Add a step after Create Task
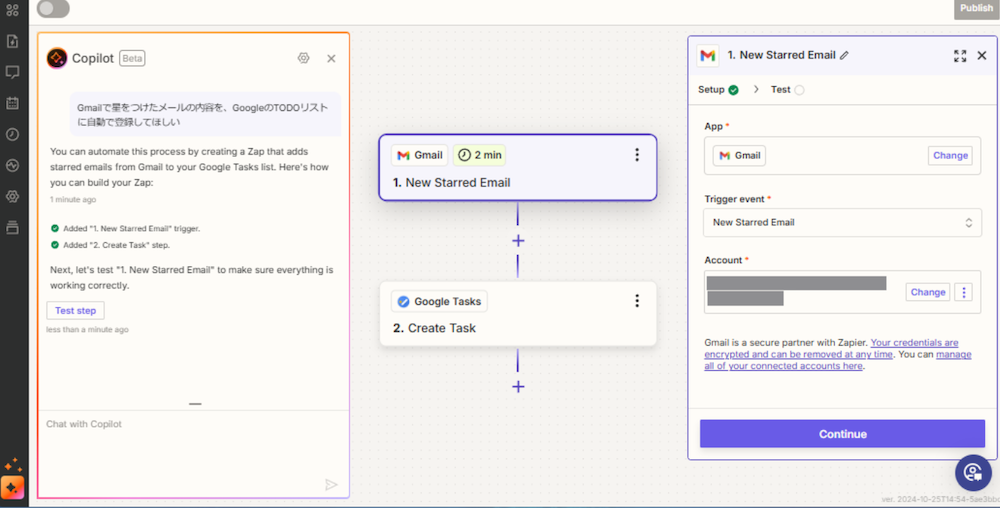1000x508 pixels. point(518,387)
